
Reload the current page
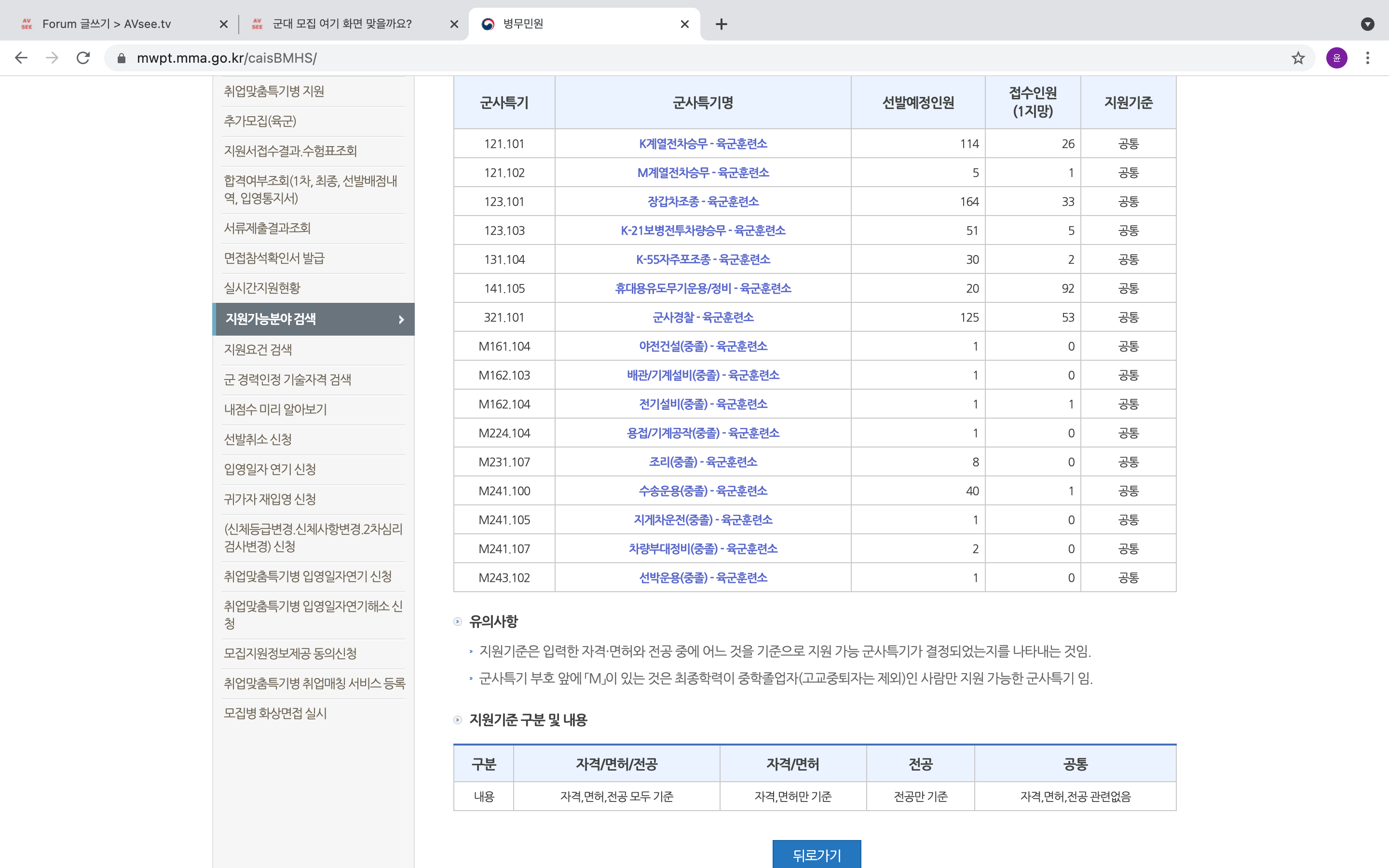tap(83, 58)
